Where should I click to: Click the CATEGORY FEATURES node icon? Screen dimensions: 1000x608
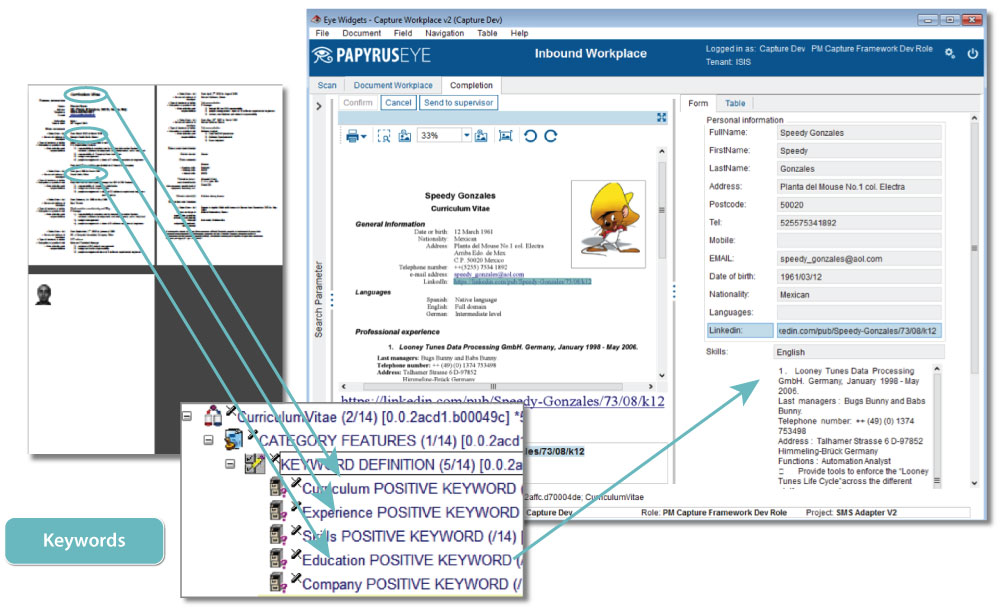[233, 440]
